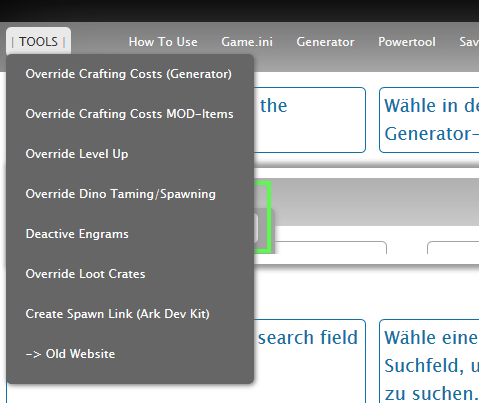Open the How To Use page

163,42
